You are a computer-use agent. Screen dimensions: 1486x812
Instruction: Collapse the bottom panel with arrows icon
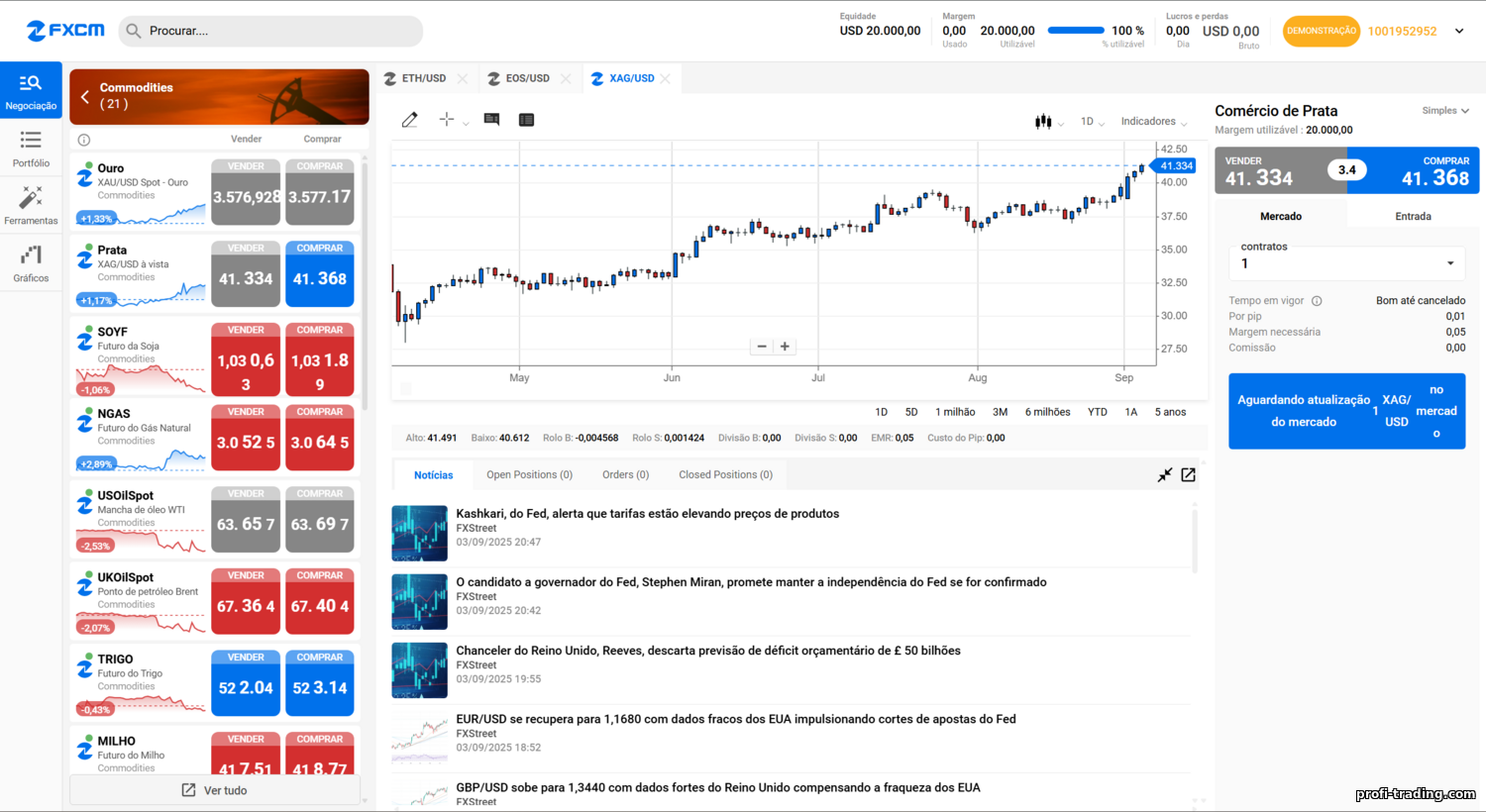1165,475
